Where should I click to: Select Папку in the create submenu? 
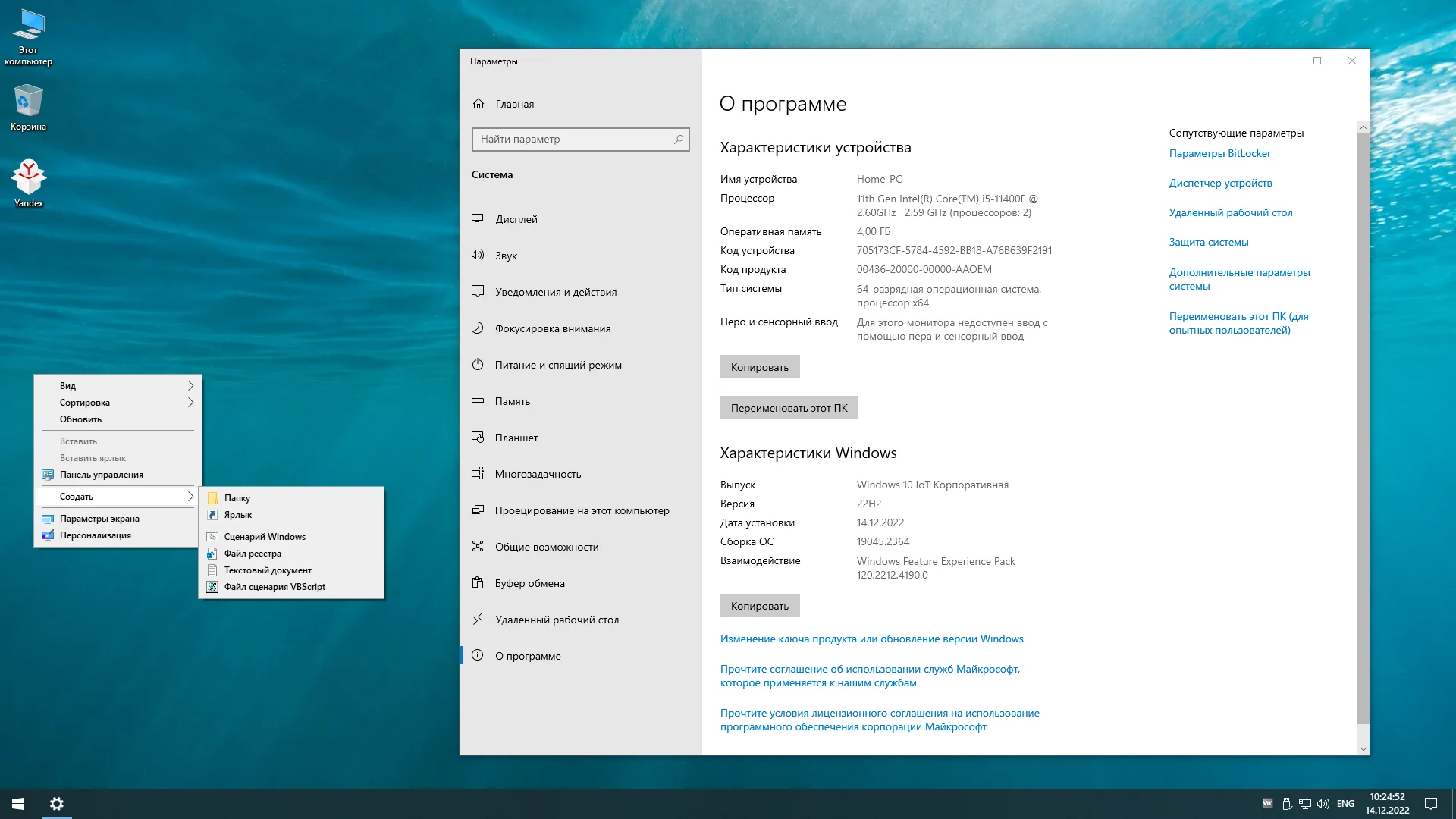(237, 497)
